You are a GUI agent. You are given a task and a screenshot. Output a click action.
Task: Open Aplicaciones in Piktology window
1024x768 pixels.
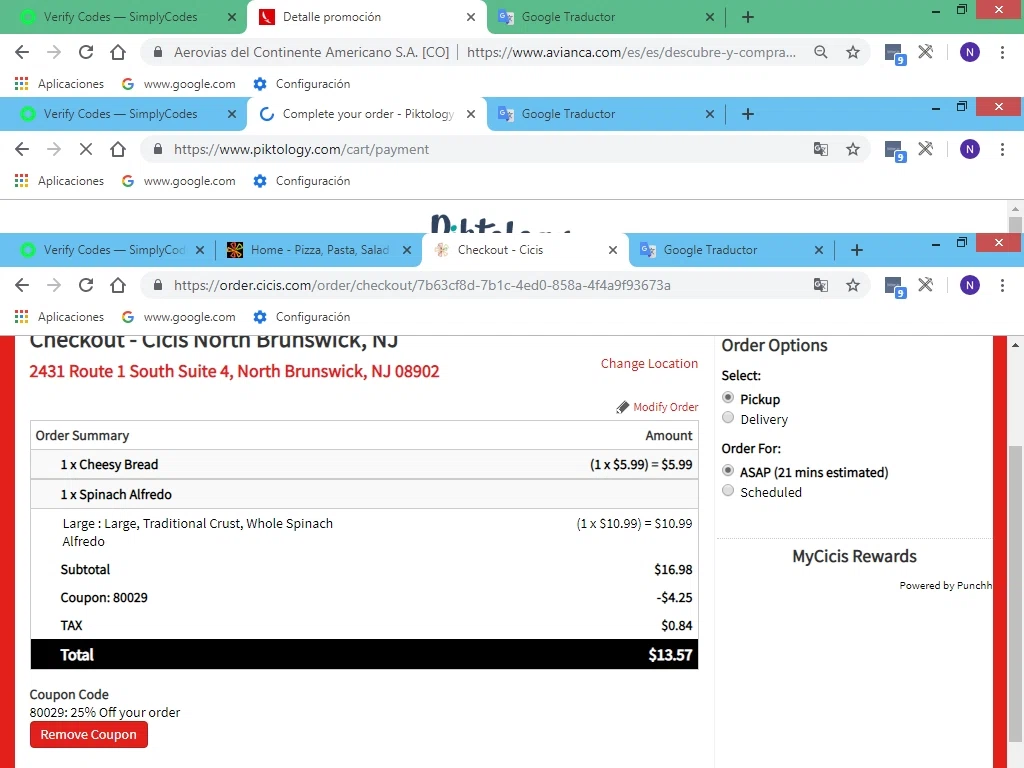pyautogui.click(x=59, y=181)
